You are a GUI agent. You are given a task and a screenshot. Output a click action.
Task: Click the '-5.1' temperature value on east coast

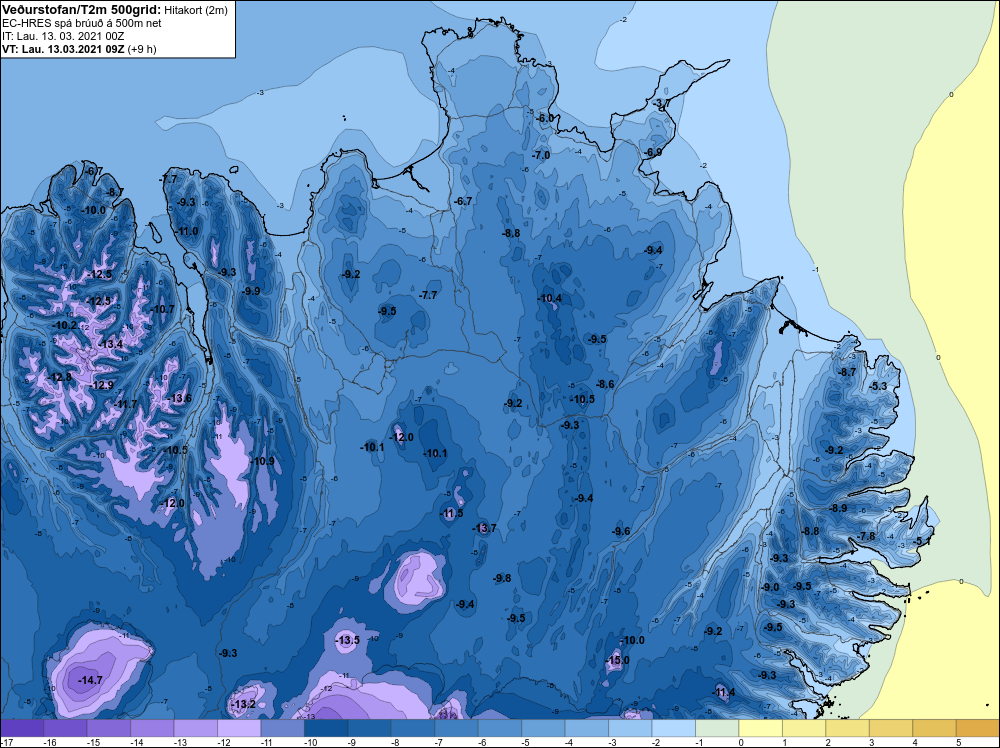pos(922,541)
